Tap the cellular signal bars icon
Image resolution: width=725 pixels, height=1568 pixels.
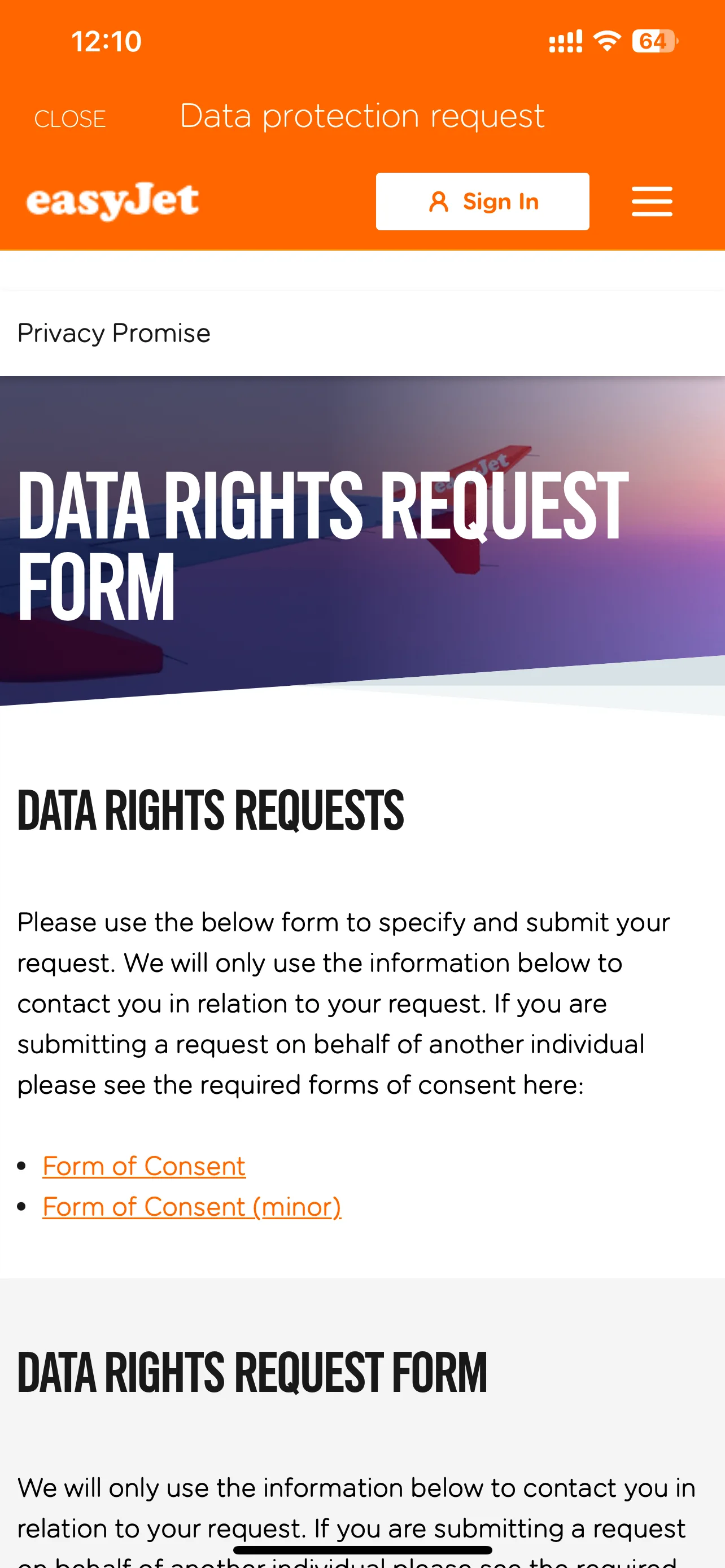click(x=566, y=41)
